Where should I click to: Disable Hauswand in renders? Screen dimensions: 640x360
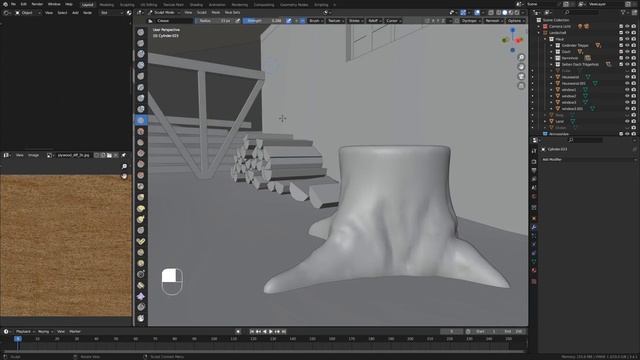(x=634, y=77)
